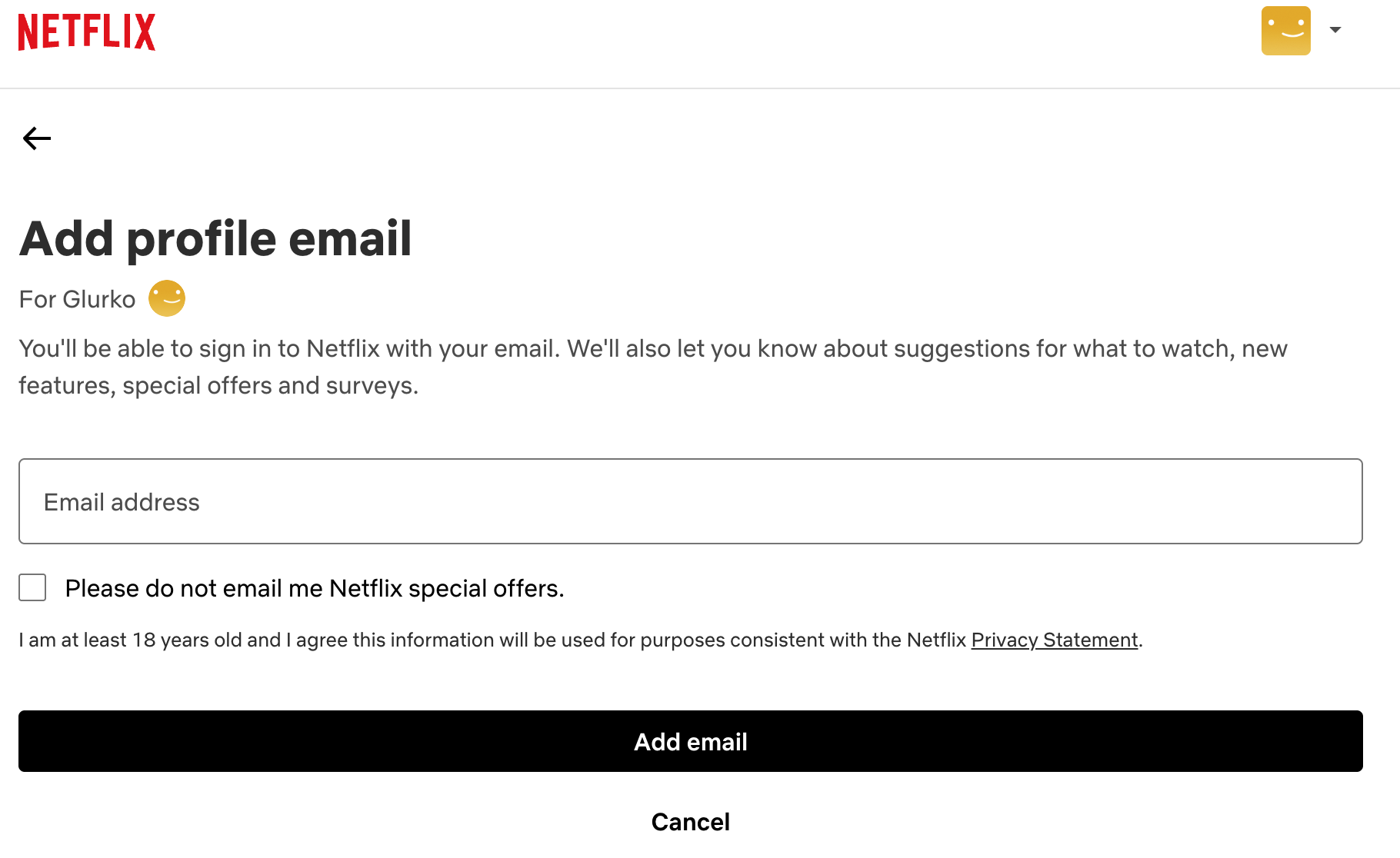
Task: Click the 'For Glurko' text
Action: coord(77,299)
